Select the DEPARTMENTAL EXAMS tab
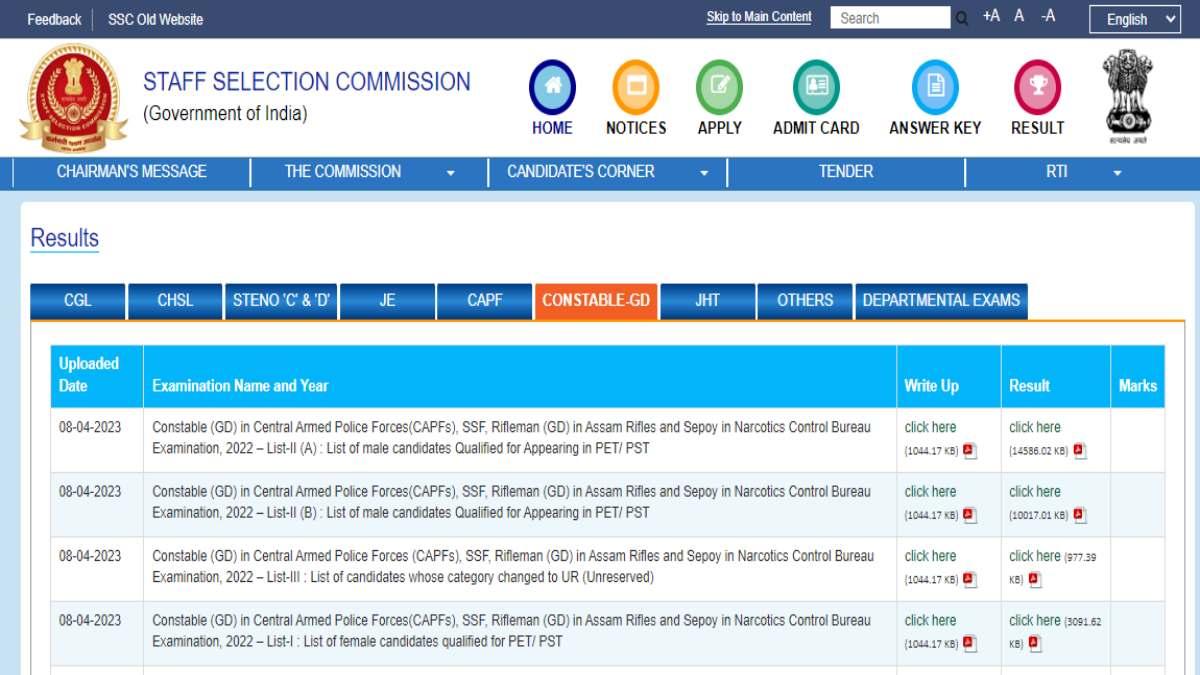1200x675 pixels. pos(941,300)
